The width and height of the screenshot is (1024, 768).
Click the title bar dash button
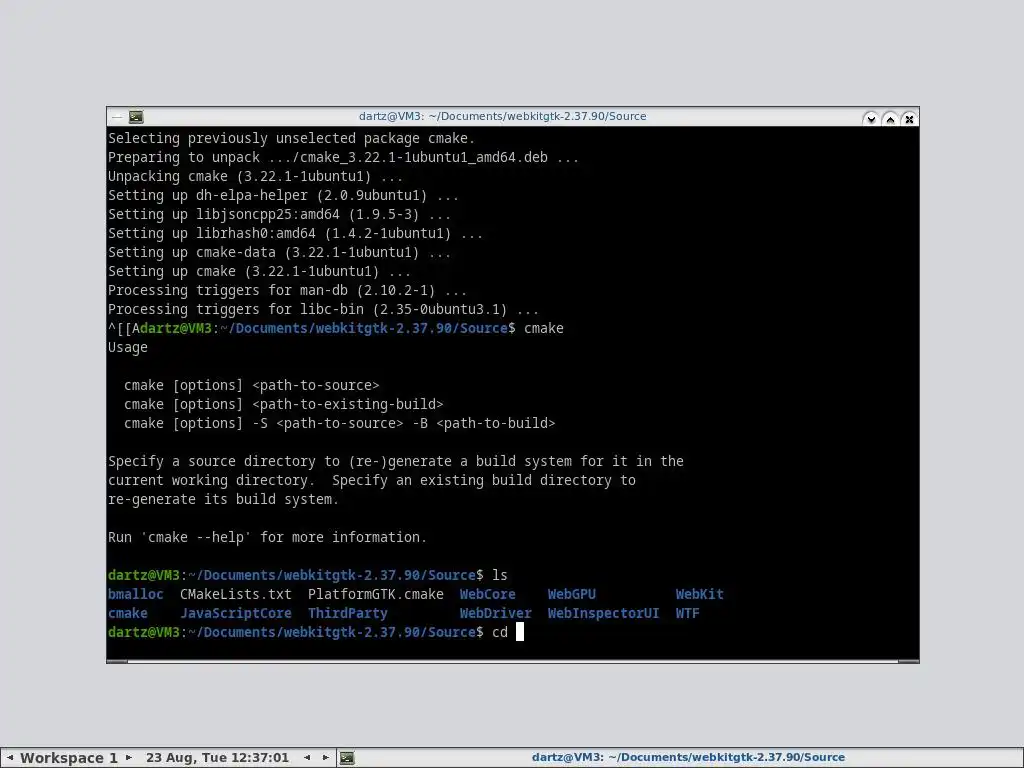tap(117, 118)
